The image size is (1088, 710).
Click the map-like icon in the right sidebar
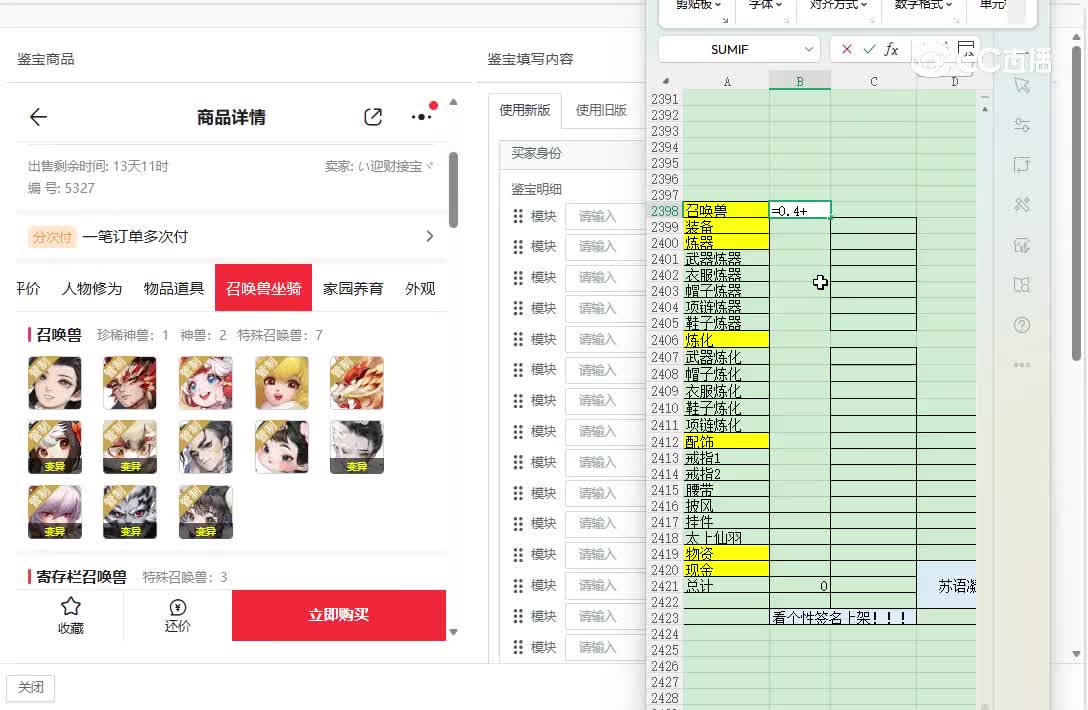(1021, 285)
